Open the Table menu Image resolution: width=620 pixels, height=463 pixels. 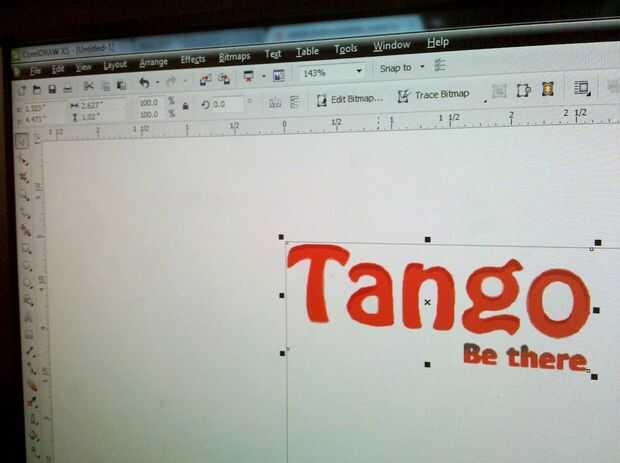307,51
